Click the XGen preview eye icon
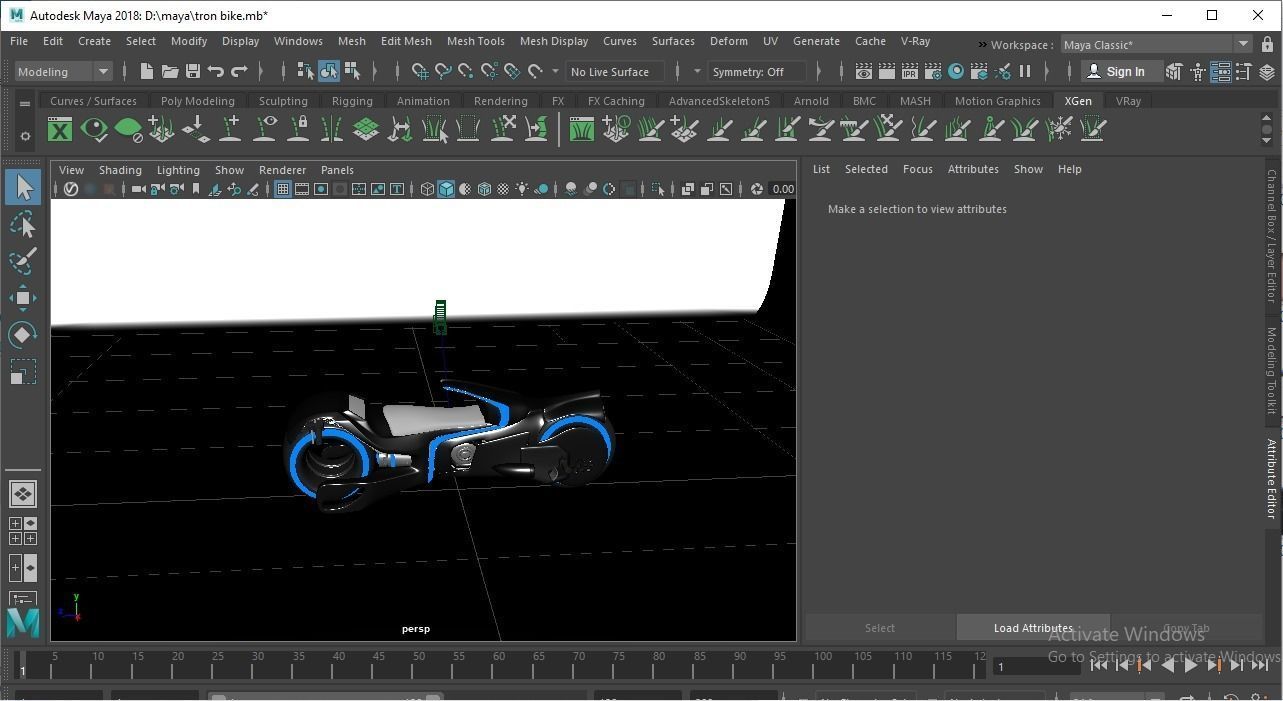 pos(94,129)
